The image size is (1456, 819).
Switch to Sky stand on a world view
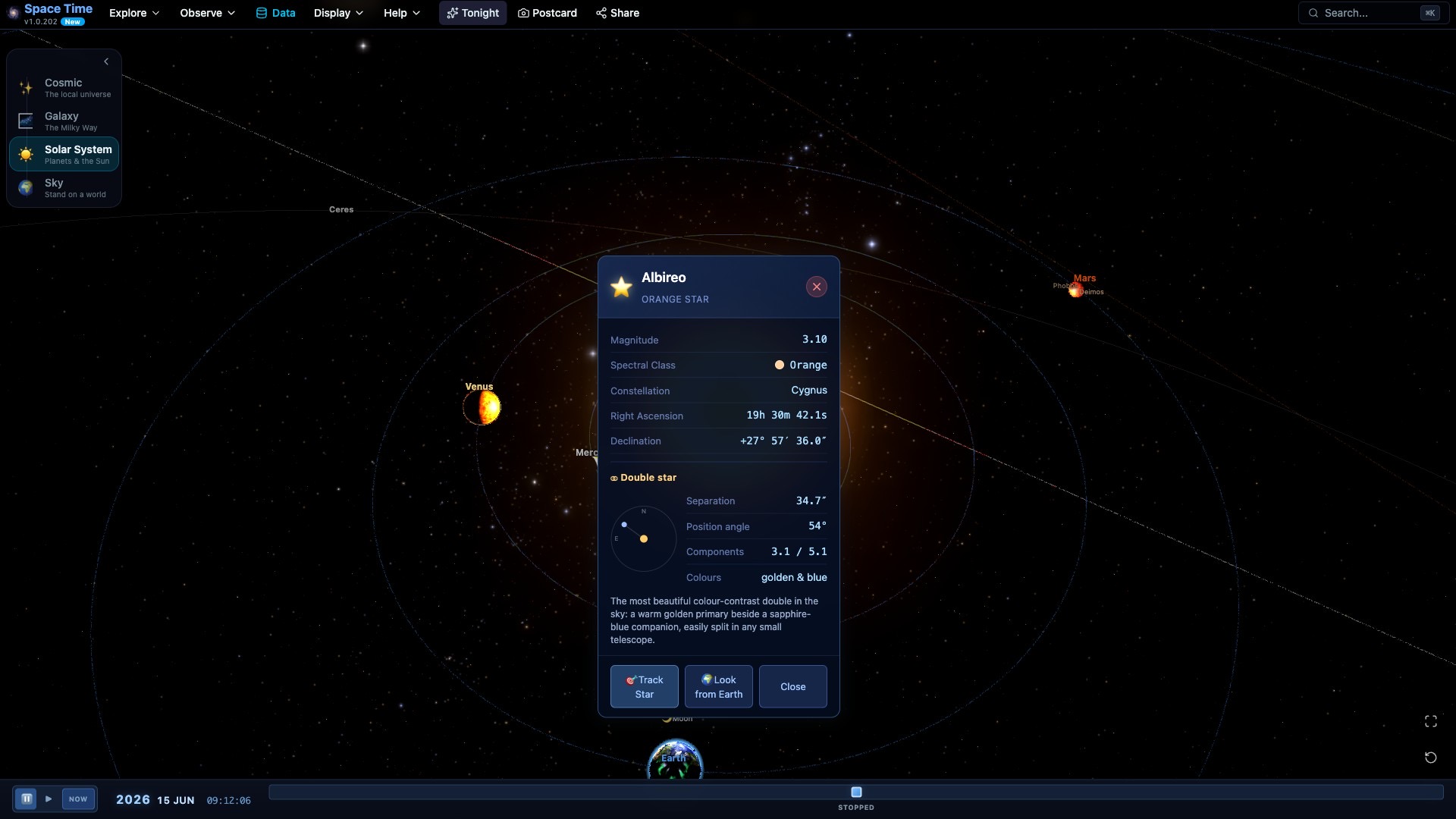[64, 187]
